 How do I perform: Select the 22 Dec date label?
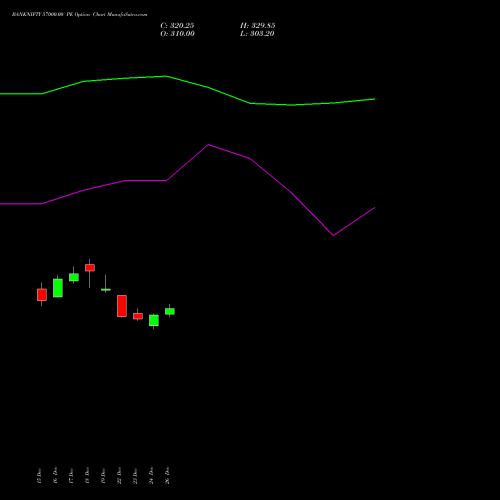coord(119,476)
